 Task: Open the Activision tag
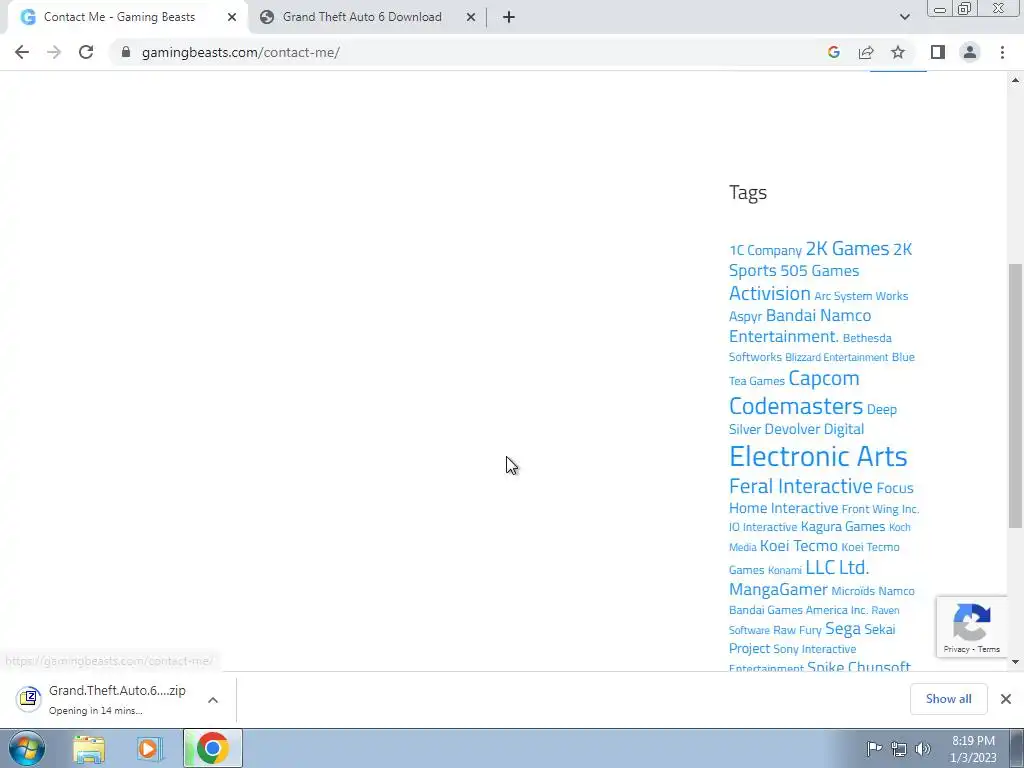[x=769, y=293]
